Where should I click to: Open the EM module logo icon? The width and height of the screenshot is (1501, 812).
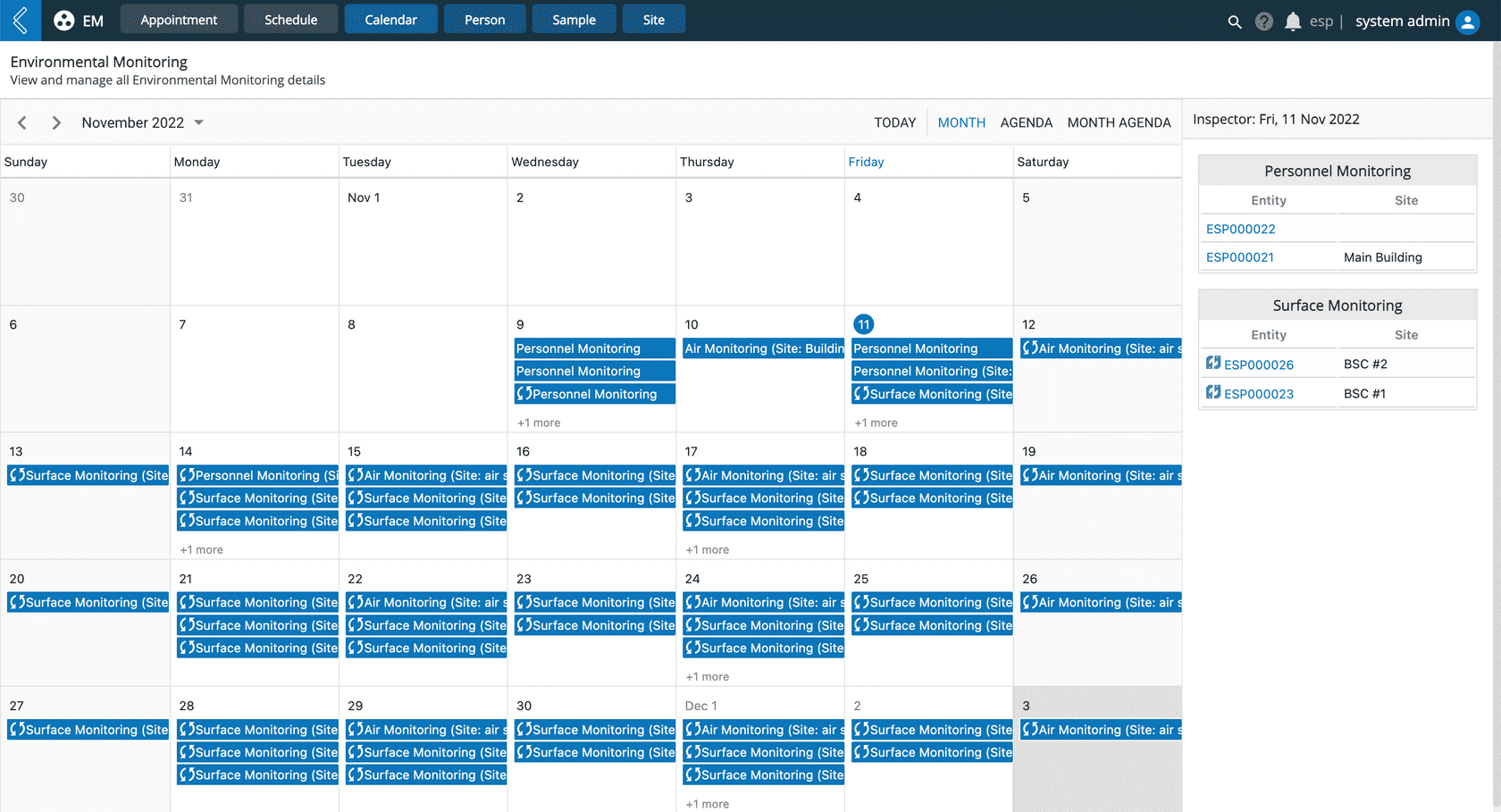point(63,21)
